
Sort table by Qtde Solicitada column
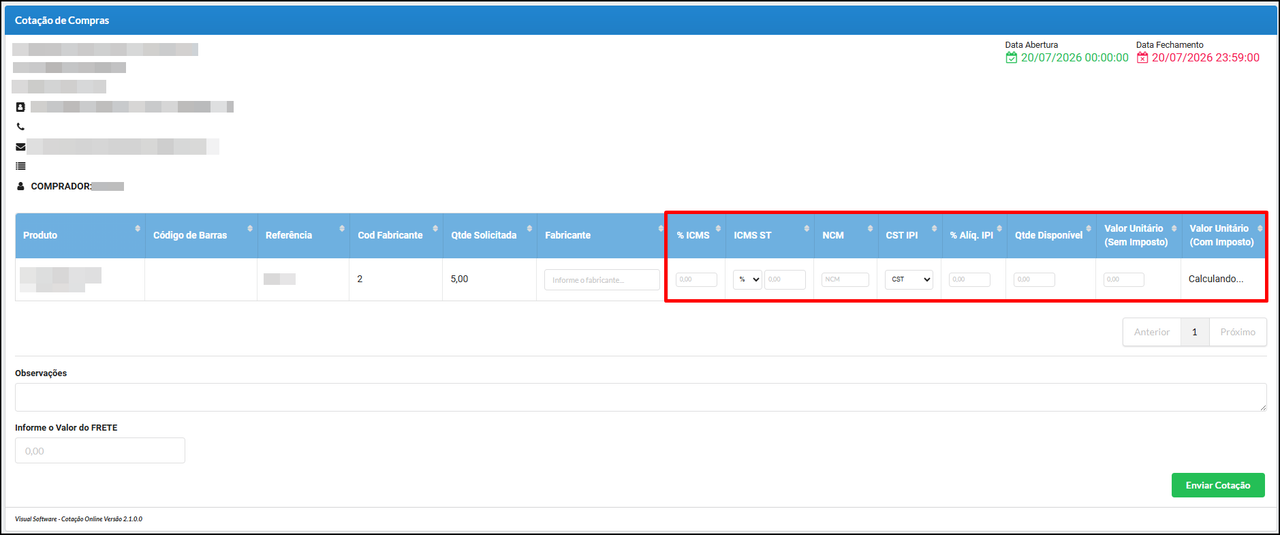[x=489, y=235]
